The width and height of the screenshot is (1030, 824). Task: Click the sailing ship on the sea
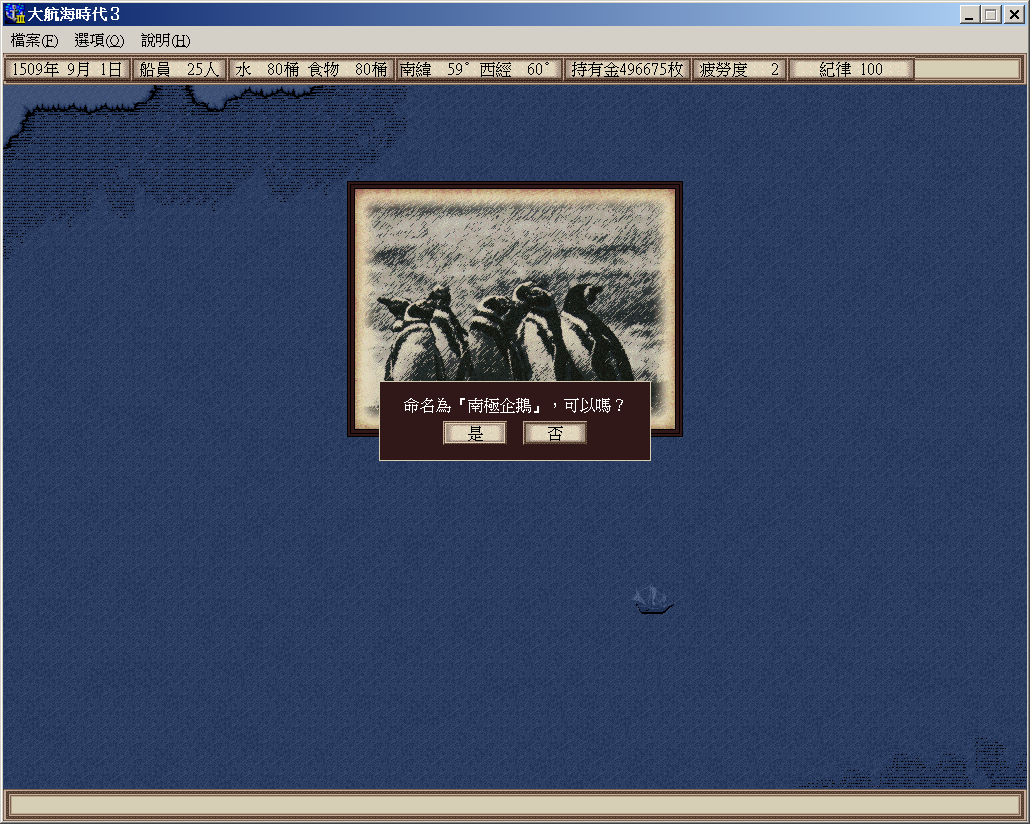coord(653,600)
